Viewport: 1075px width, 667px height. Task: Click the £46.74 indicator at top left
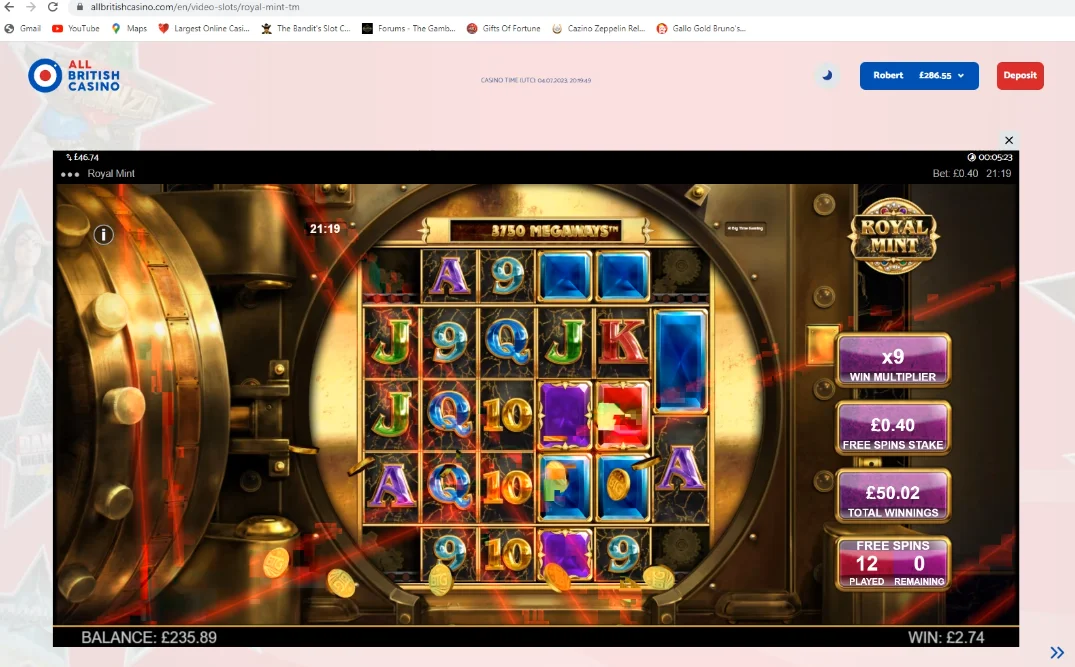(82, 157)
